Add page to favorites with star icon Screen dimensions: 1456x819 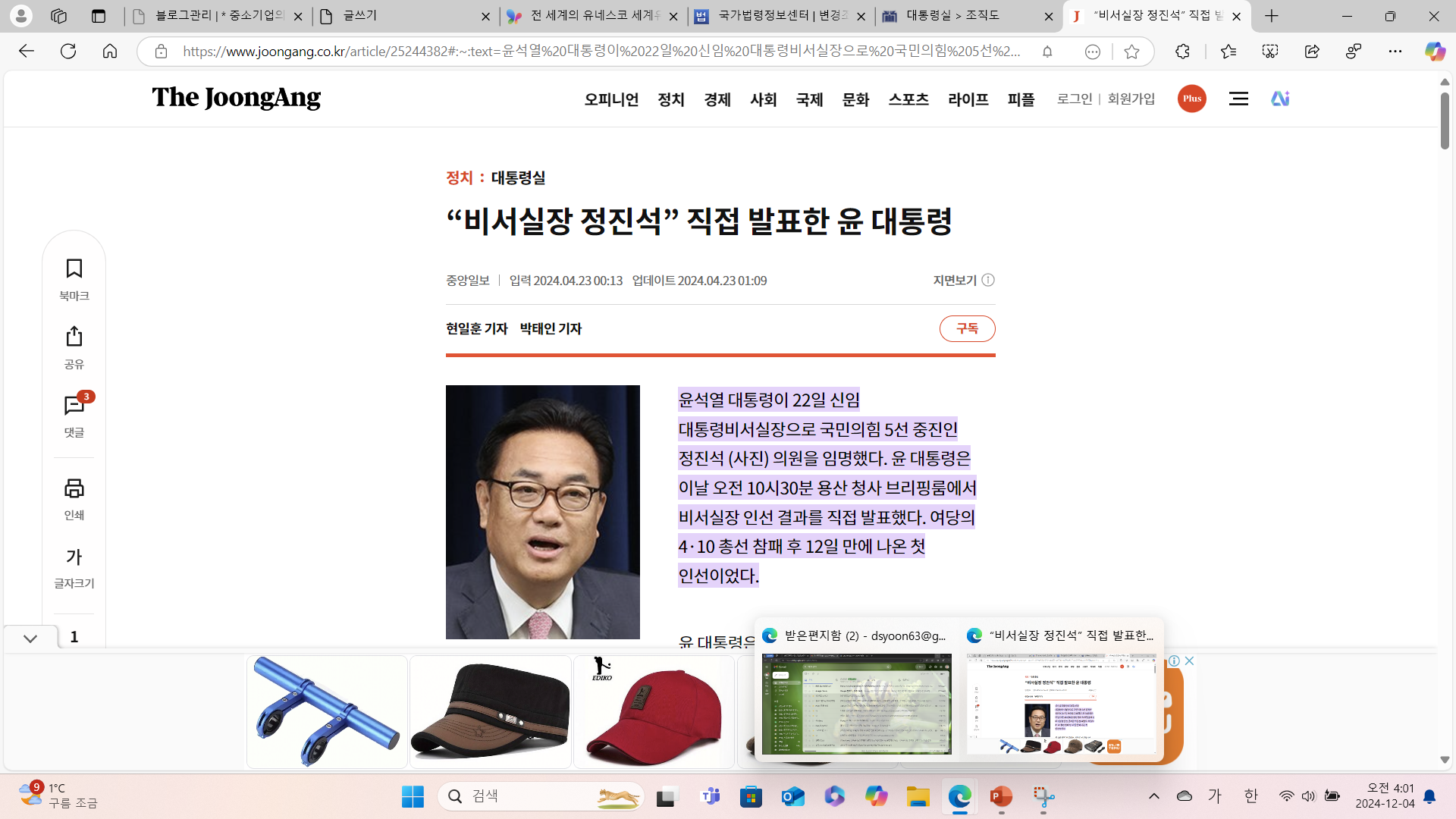[1131, 52]
